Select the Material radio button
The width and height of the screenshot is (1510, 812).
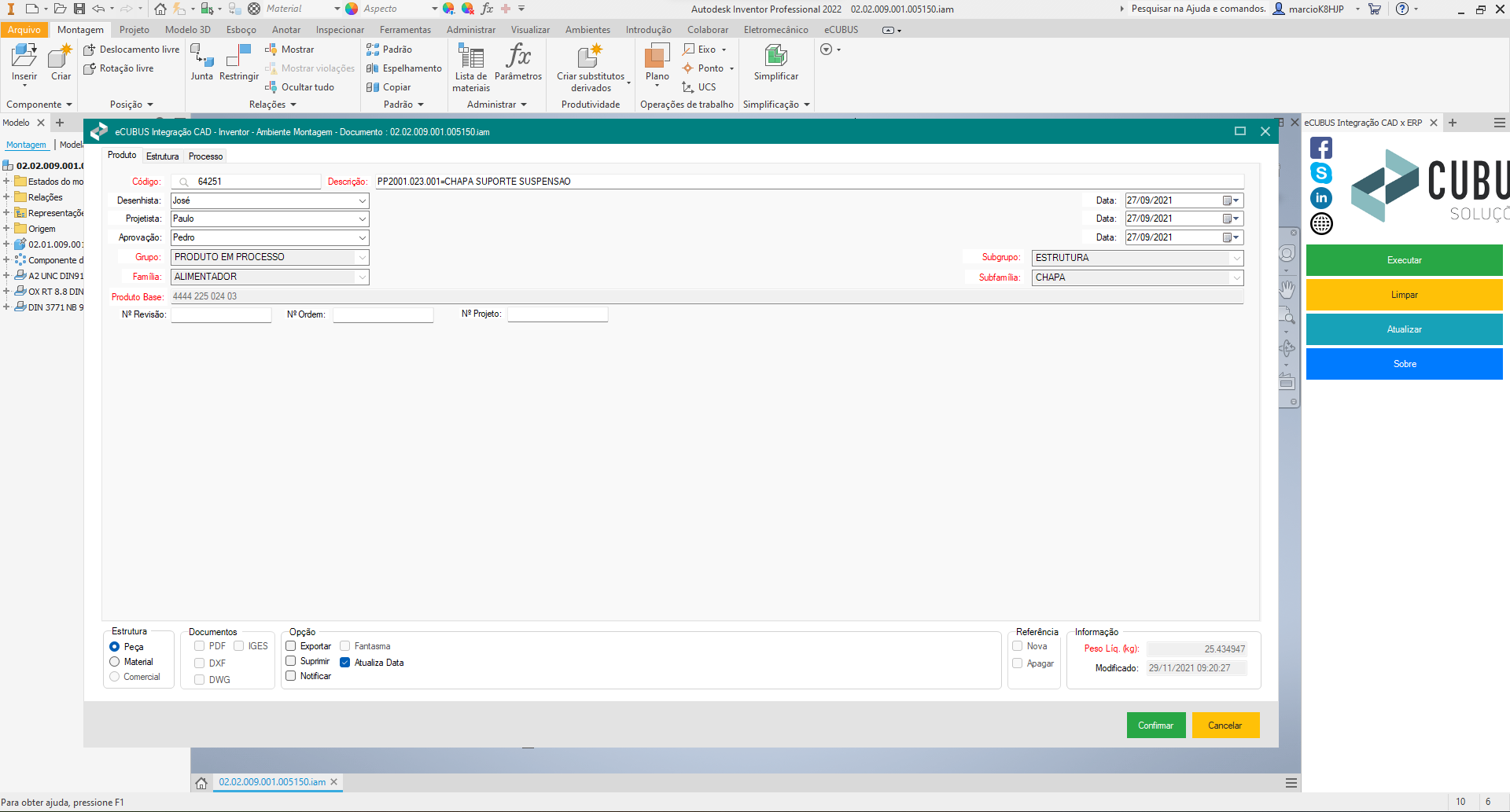pos(115,662)
